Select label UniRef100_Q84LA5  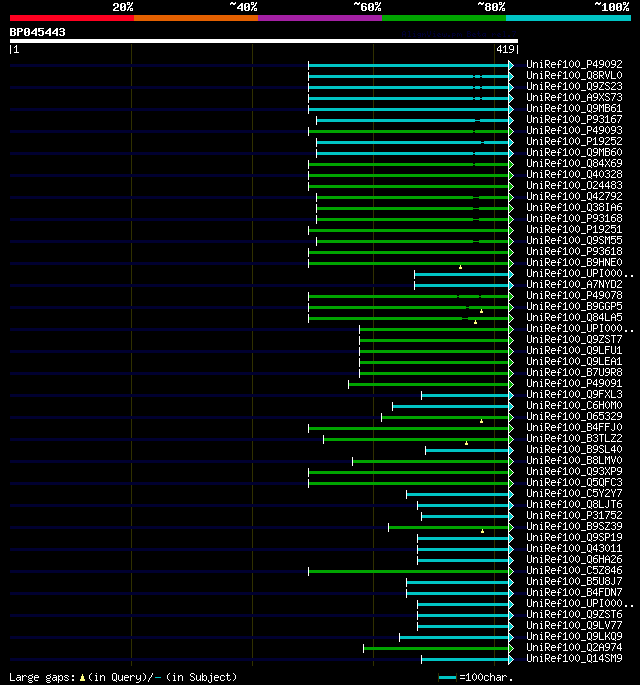[x=574, y=317]
